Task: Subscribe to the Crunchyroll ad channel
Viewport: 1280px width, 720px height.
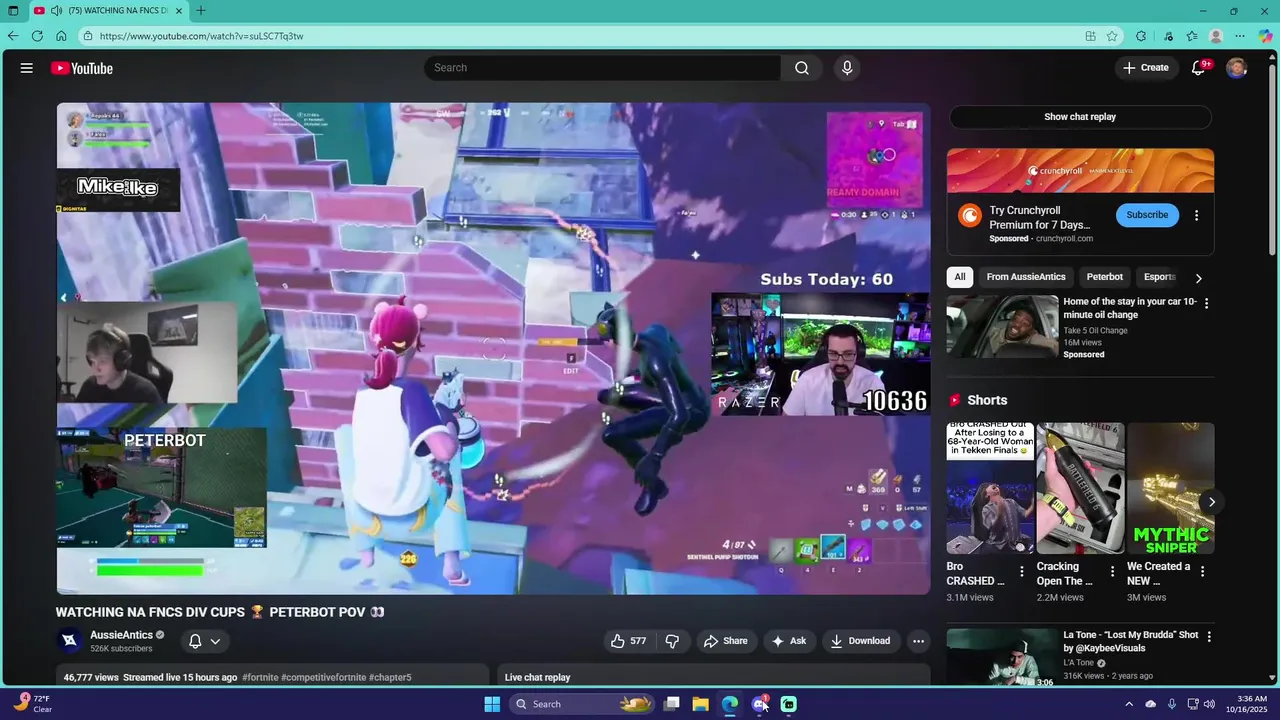Action: [x=1147, y=215]
